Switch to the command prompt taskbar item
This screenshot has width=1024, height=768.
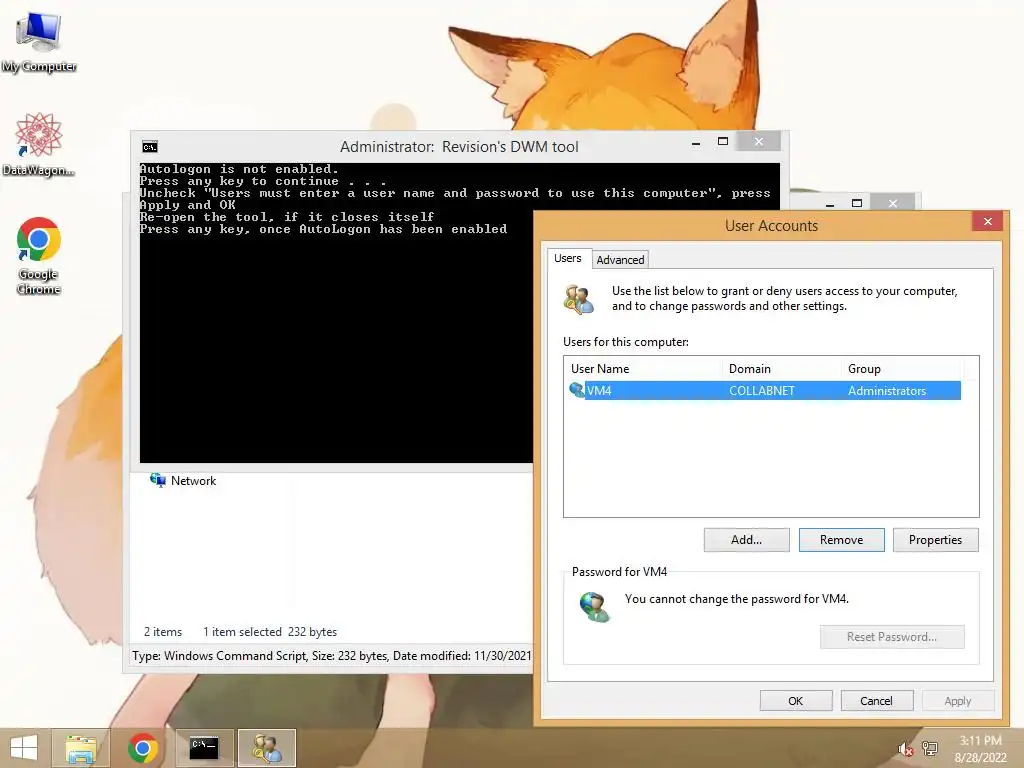(x=204, y=748)
